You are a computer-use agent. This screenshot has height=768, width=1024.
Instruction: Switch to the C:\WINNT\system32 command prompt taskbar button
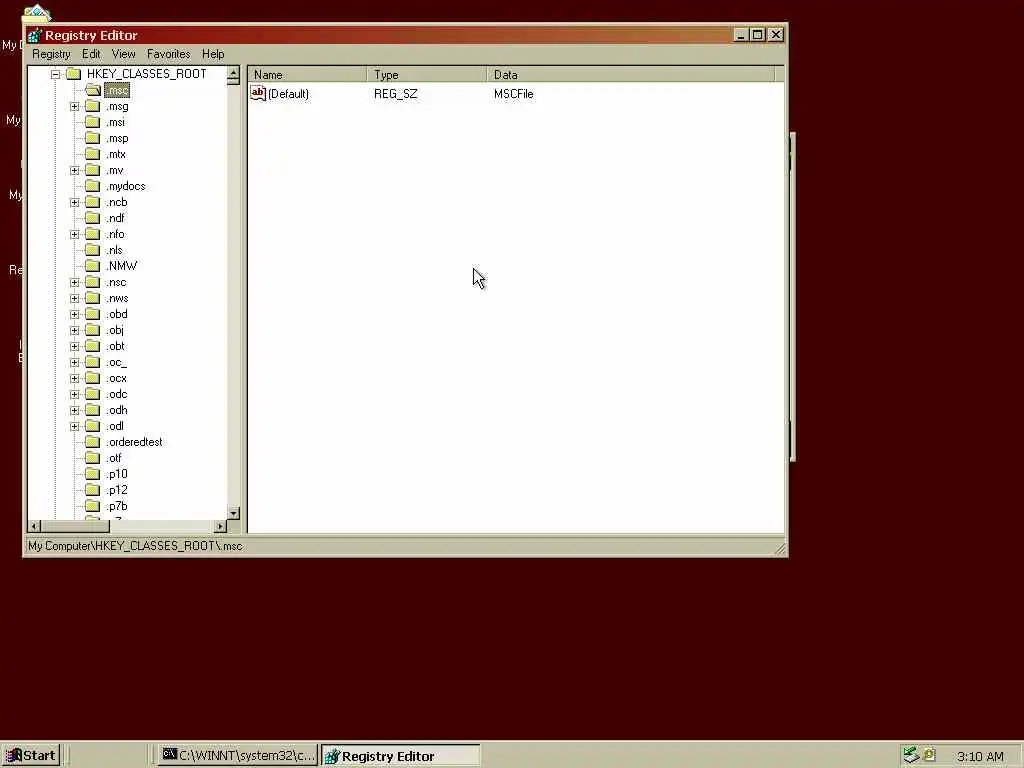pyautogui.click(x=238, y=756)
